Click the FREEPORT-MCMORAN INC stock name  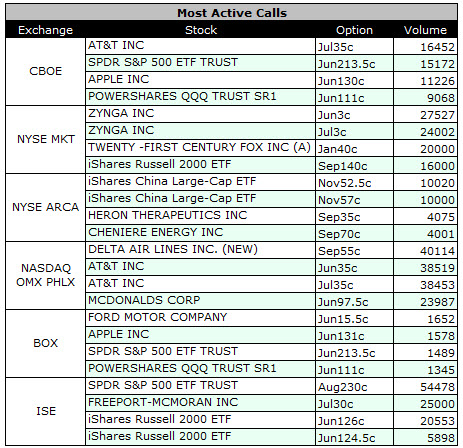[x=163, y=402]
